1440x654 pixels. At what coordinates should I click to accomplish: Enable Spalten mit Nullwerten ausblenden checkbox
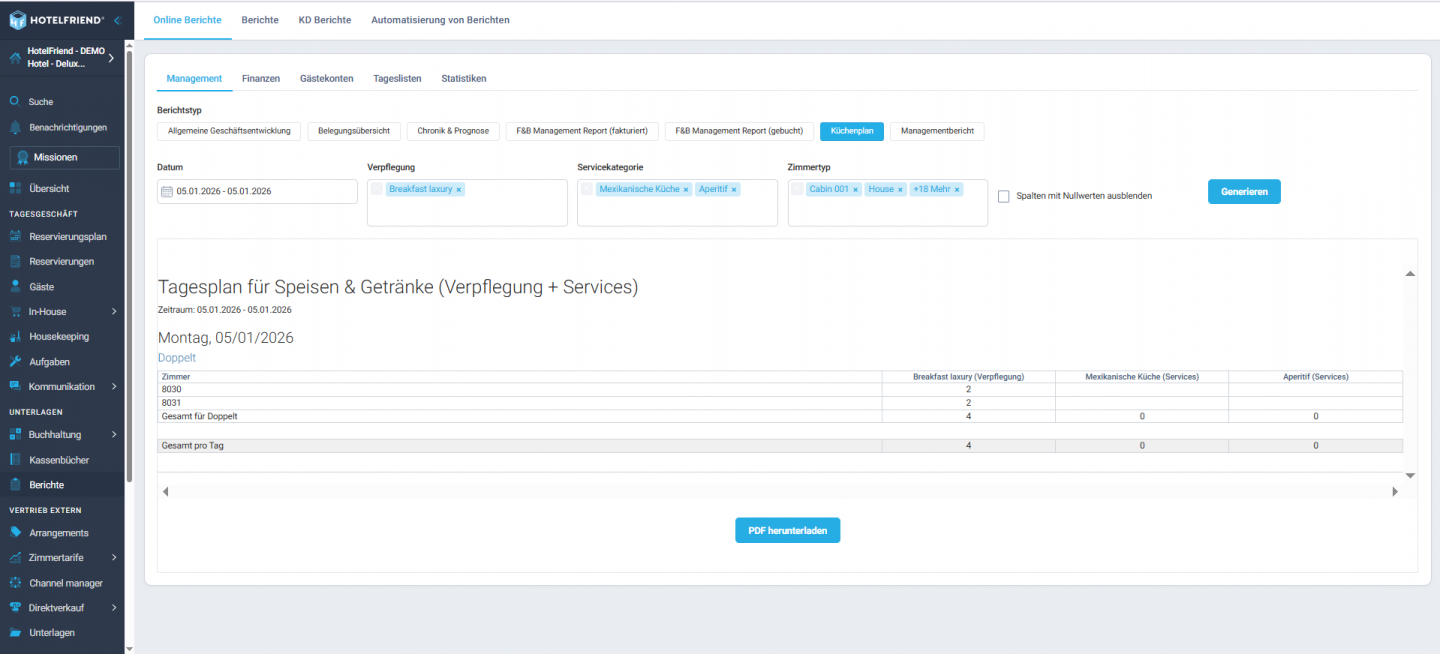click(x=1003, y=196)
